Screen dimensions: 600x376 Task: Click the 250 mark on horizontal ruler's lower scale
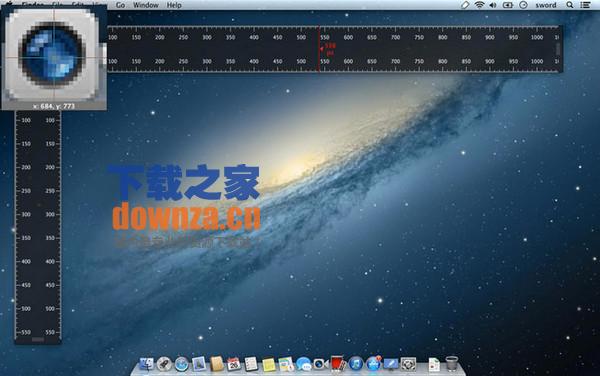(x=183, y=61)
